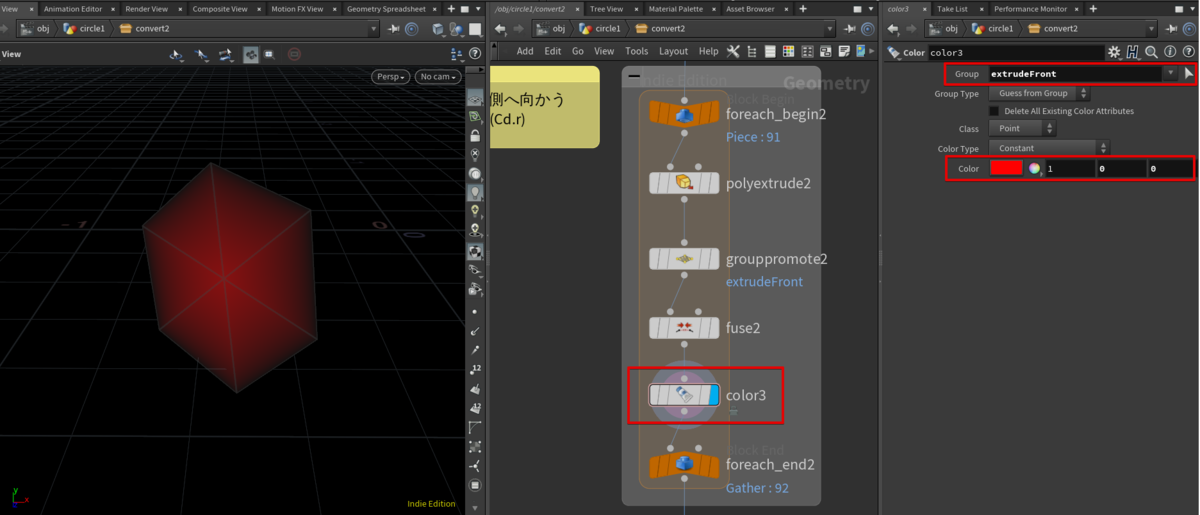Select the grouppromote2 node
This screenshot has width=1200, height=515.
[684, 259]
